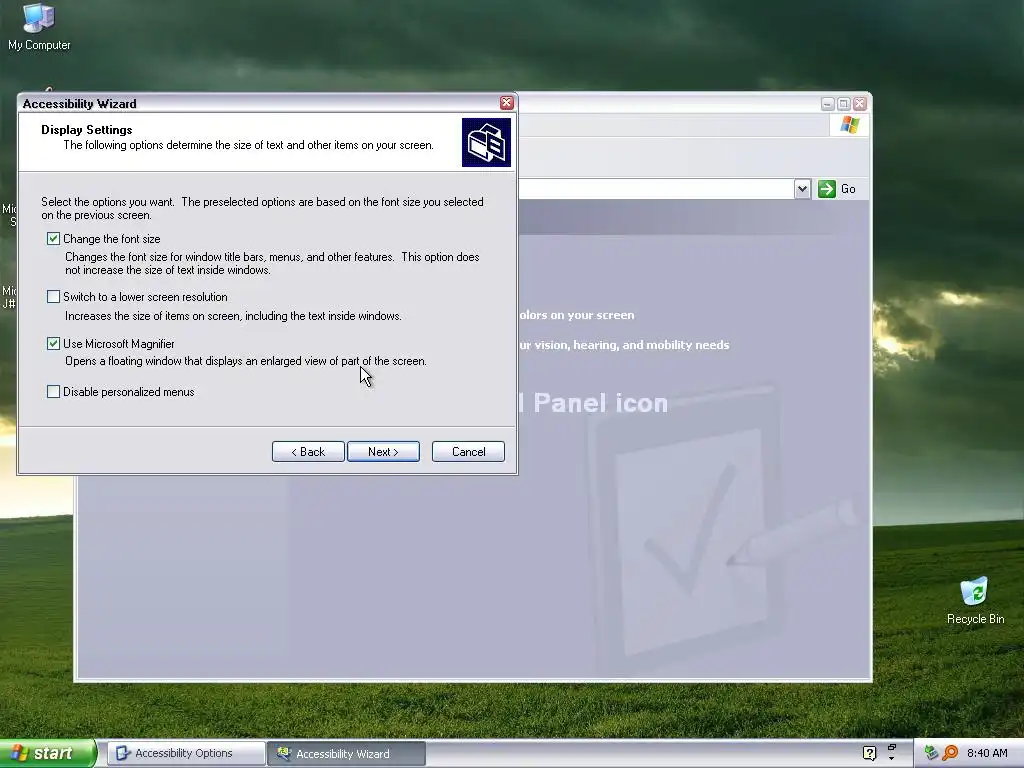This screenshot has width=1024, height=768.
Task: Click the 8:40 AM clock
Action: coord(987,754)
